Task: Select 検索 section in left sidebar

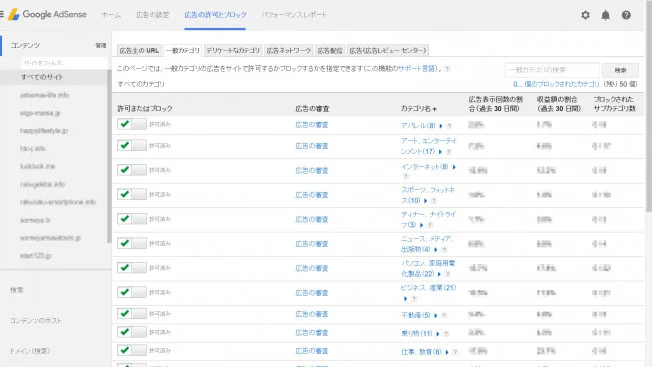Action: click(17, 290)
